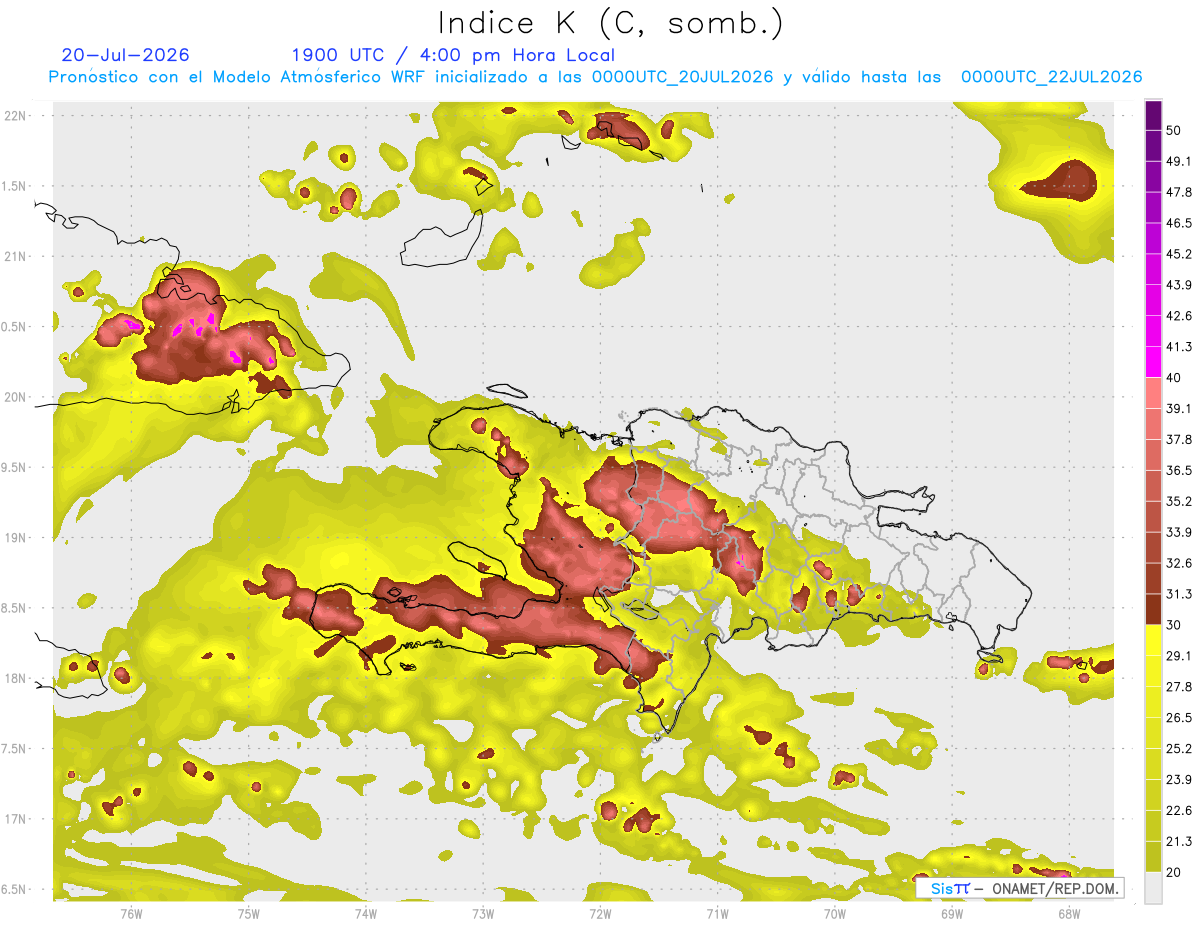Click the latitude label '19N'
This screenshot has height=927, width=1200.
[16, 537]
